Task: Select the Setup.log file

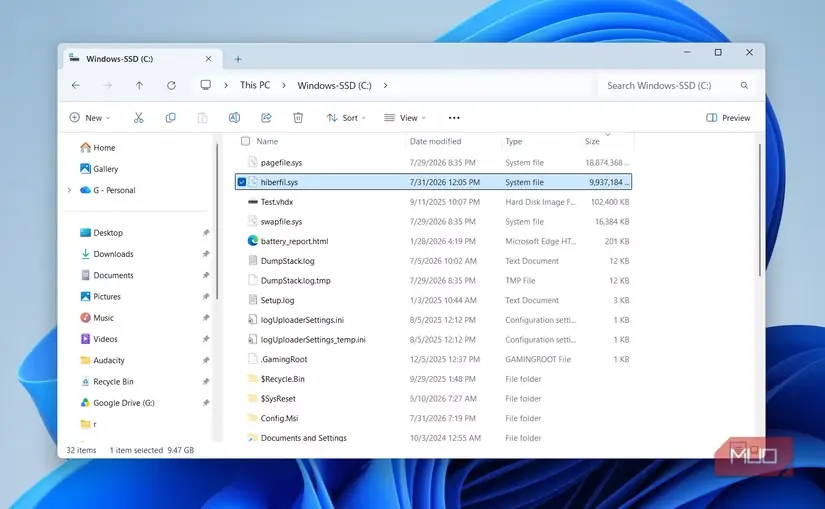Action: (x=433, y=301)
